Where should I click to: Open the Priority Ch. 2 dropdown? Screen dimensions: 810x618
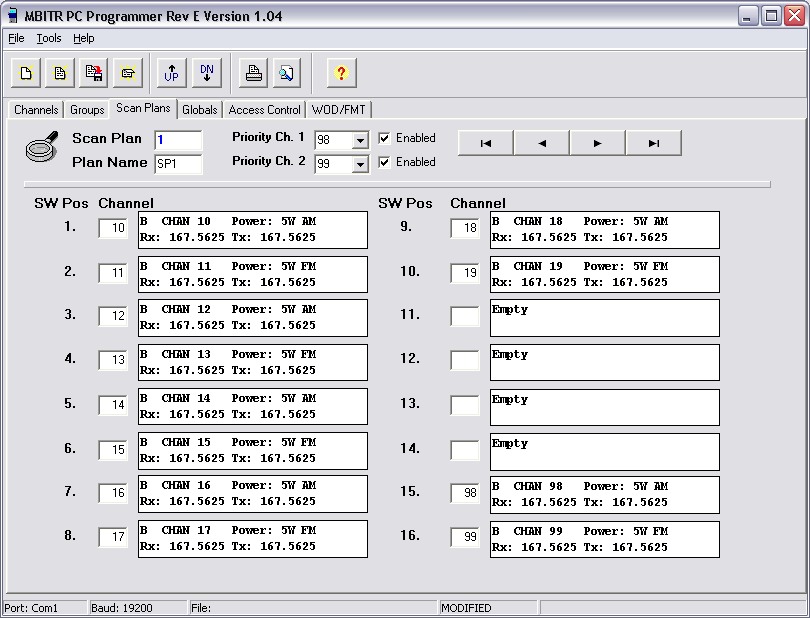click(360, 165)
